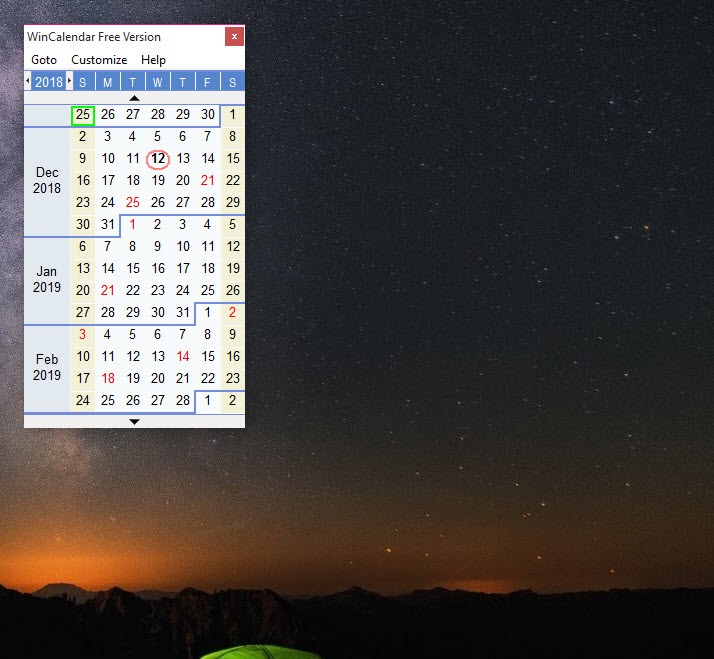Select January 31 date
The height and width of the screenshot is (659, 714).
[x=183, y=312]
